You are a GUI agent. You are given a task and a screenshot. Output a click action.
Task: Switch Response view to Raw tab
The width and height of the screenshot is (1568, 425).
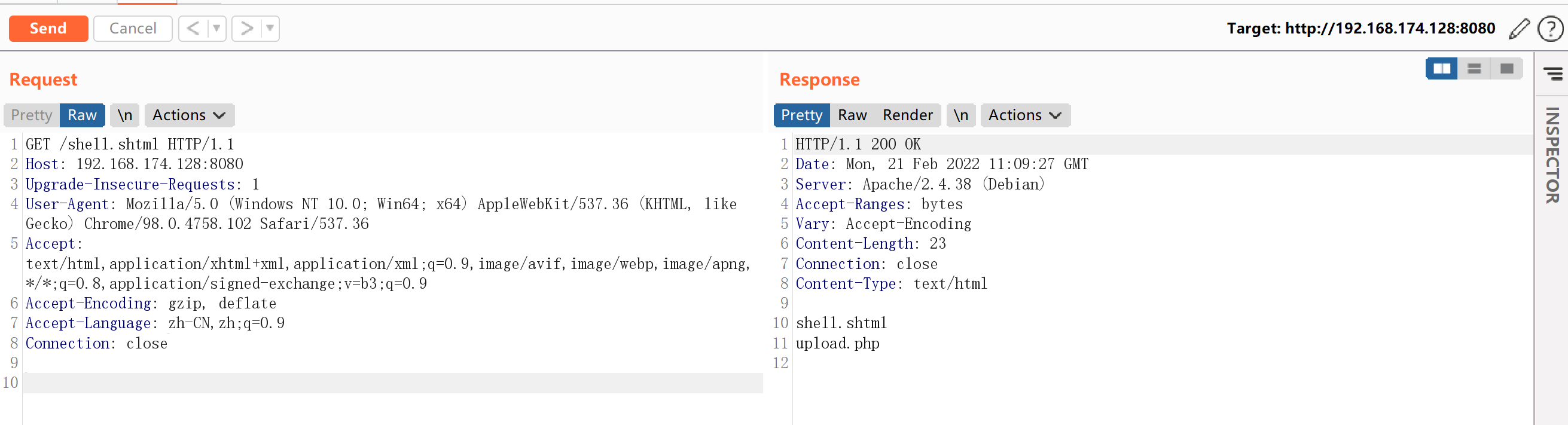point(852,115)
